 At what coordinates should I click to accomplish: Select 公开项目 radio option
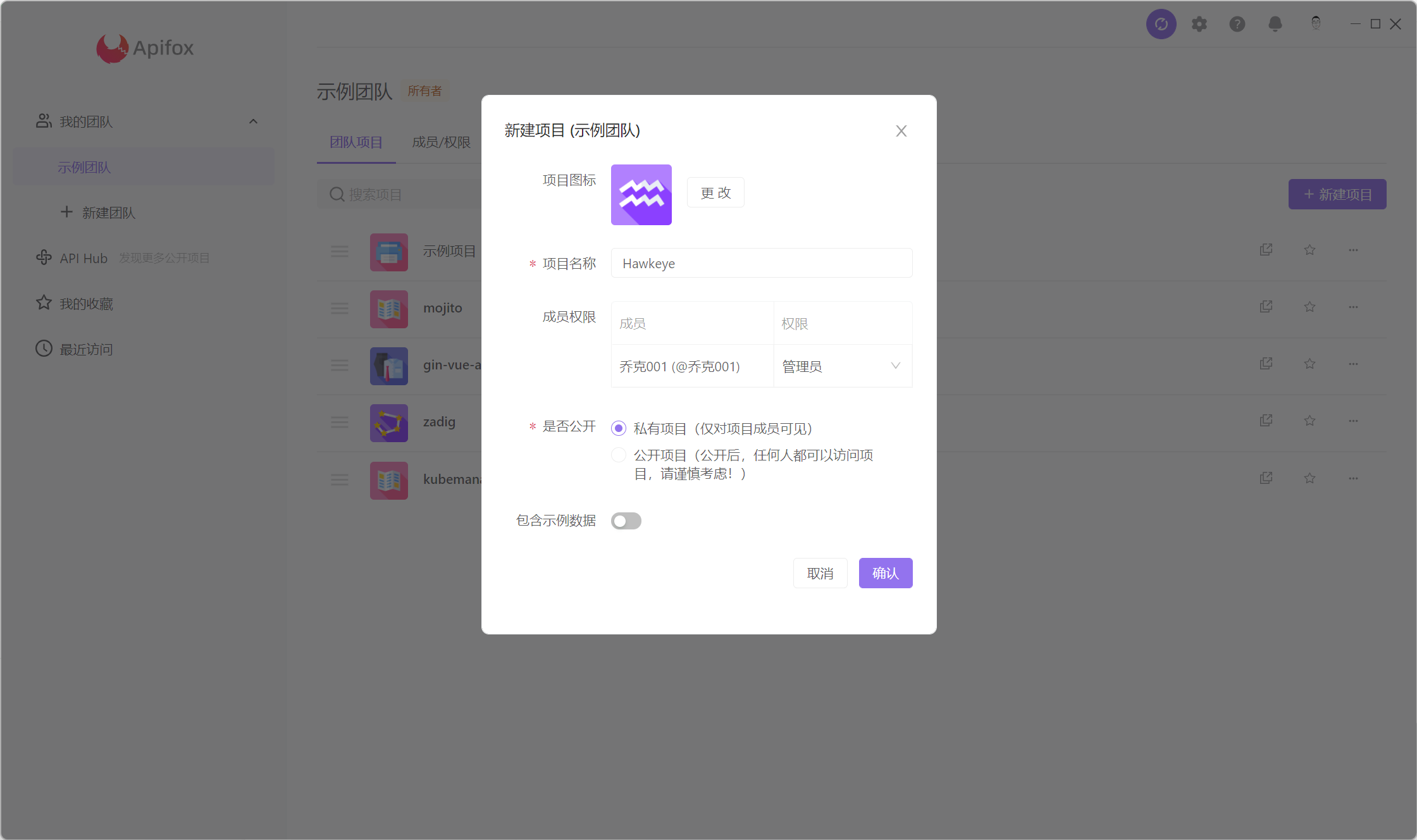[619, 455]
